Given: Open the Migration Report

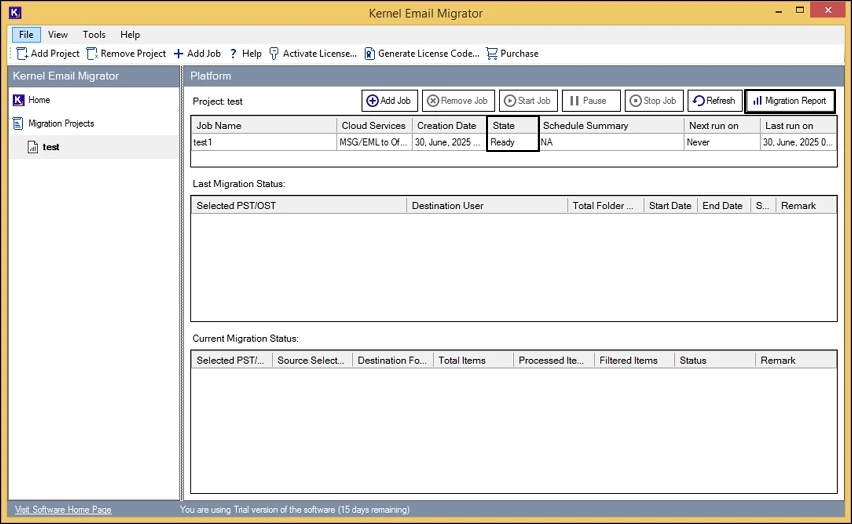Looking at the screenshot, I should pyautogui.click(x=790, y=101).
